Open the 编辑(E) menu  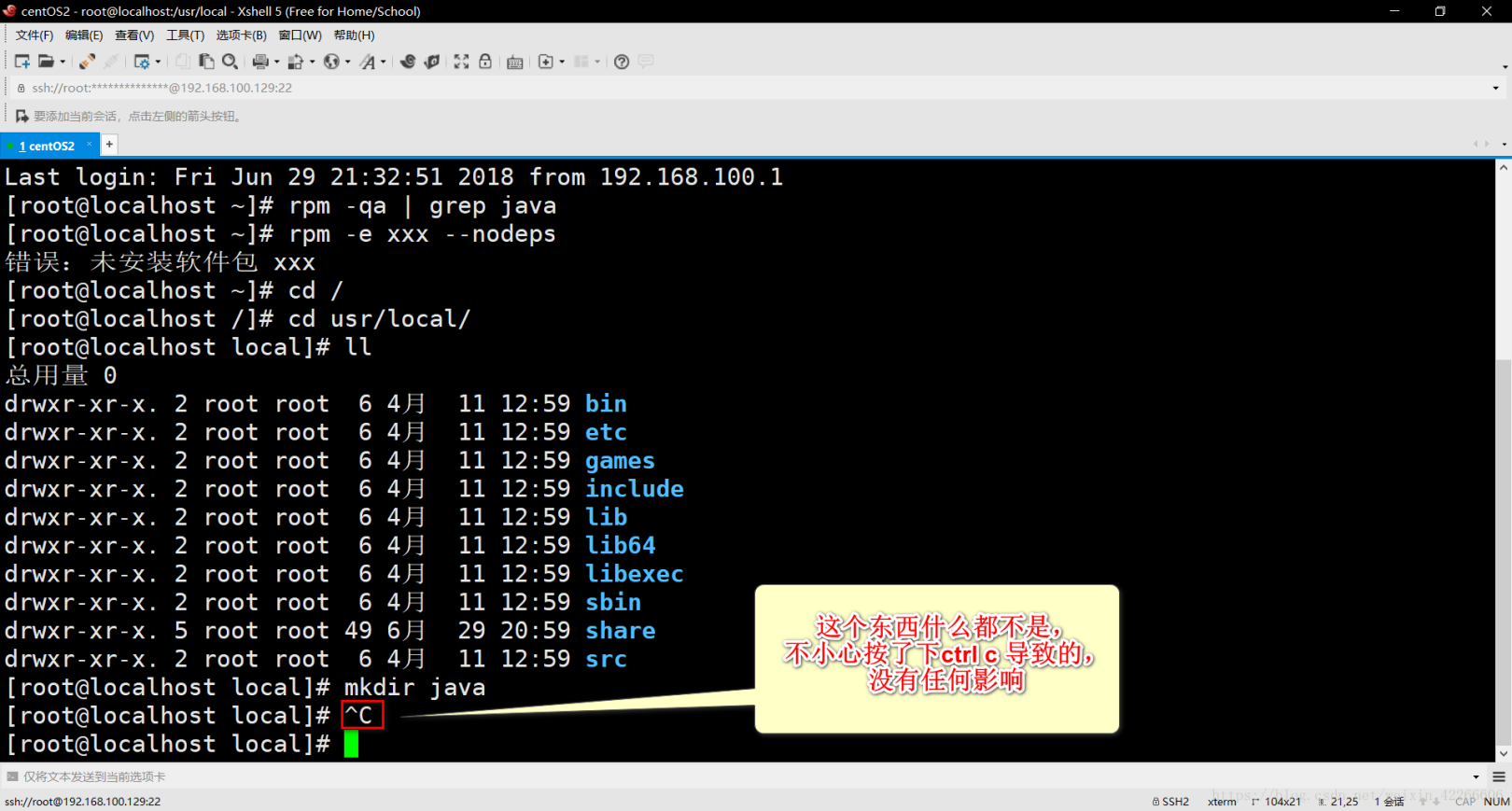click(84, 35)
